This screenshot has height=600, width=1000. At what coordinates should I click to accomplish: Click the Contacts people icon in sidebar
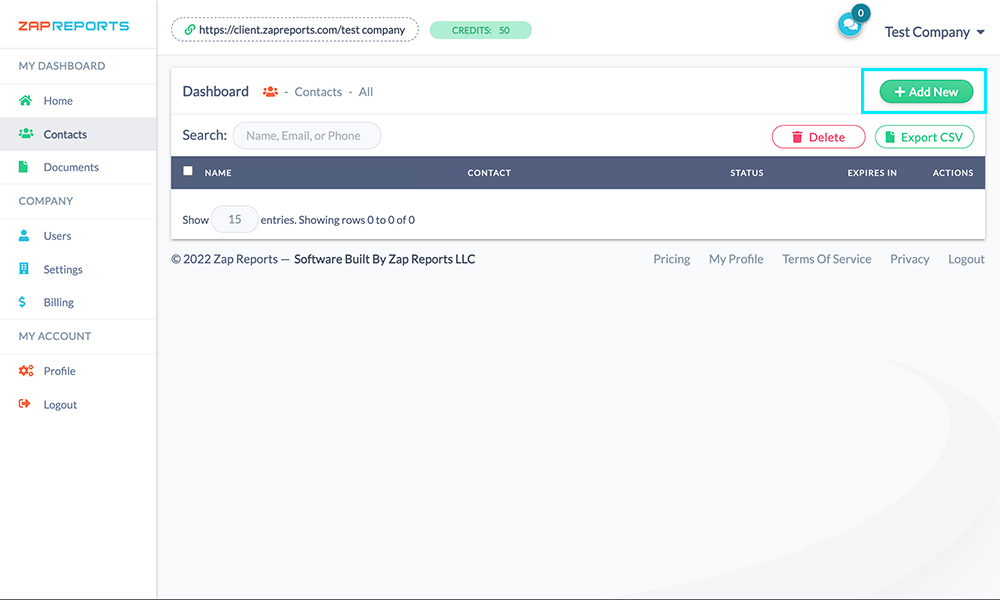pyautogui.click(x=26, y=133)
